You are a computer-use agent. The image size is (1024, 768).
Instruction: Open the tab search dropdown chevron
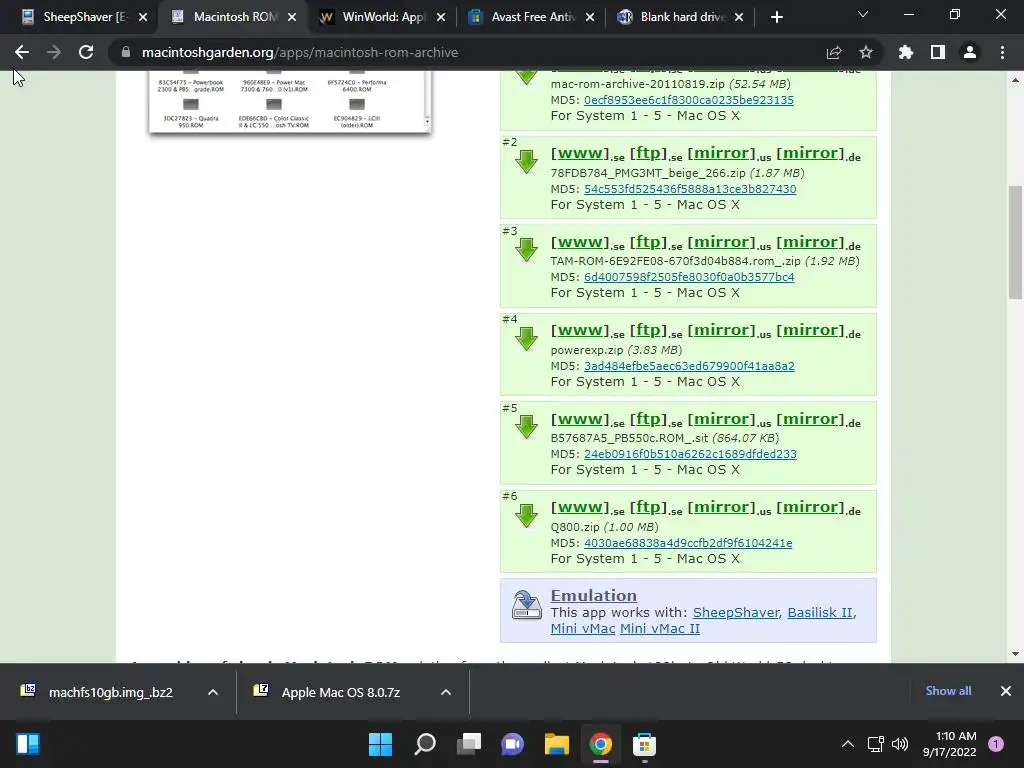point(863,14)
